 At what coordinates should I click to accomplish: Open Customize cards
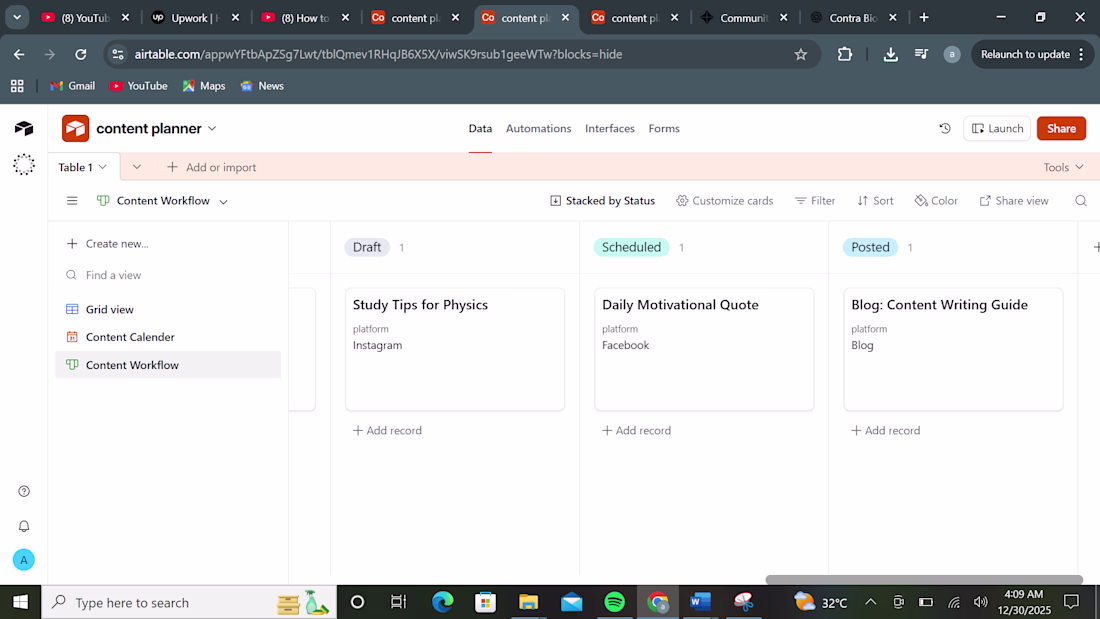click(x=725, y=201)
